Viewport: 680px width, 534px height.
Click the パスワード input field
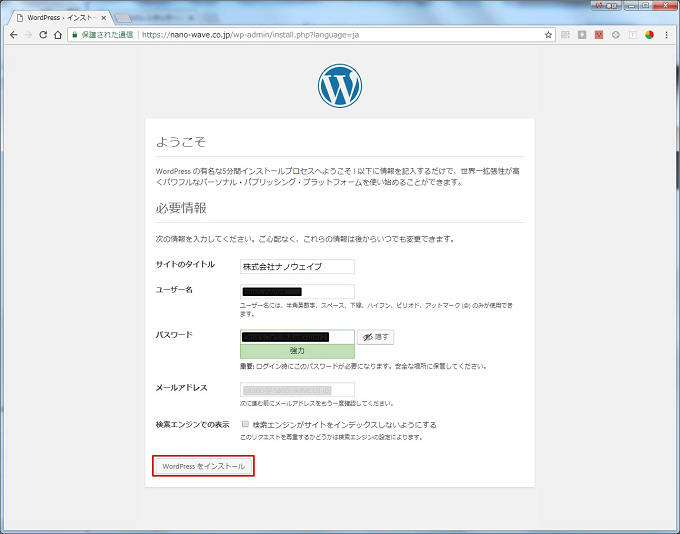tap(297, 337)
